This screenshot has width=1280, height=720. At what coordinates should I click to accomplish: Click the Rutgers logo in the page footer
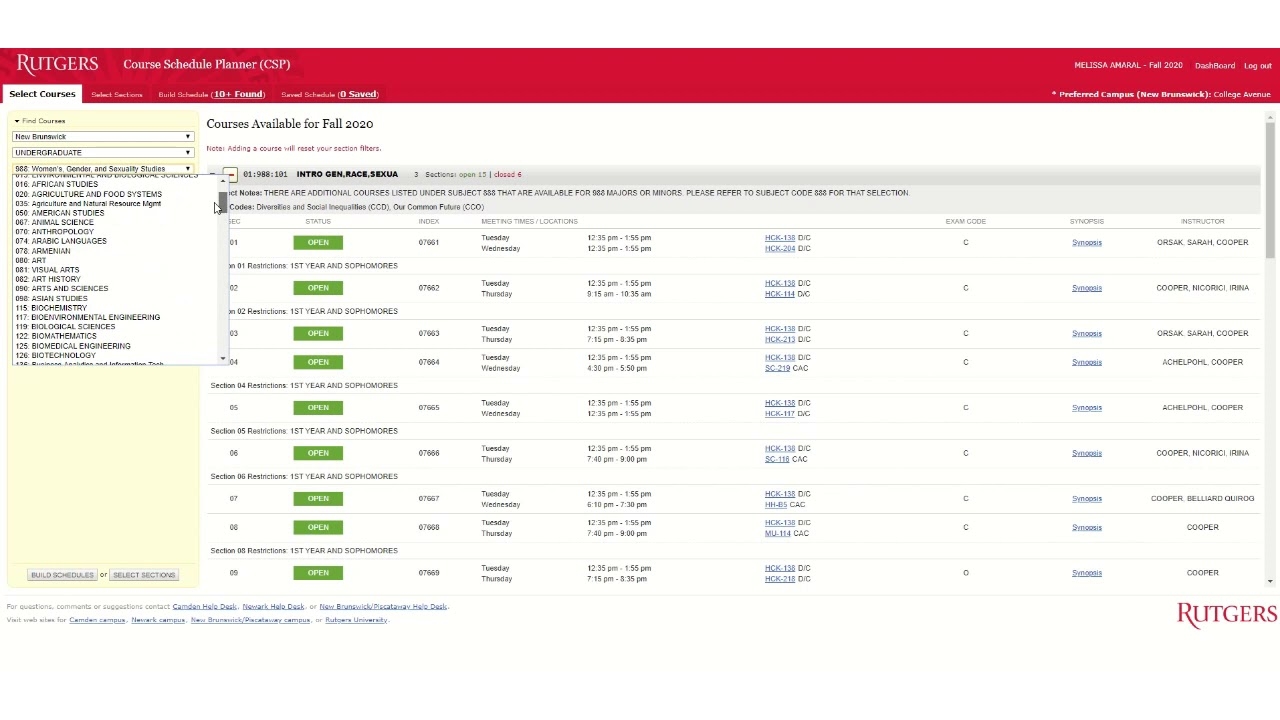click(1226, 613)
